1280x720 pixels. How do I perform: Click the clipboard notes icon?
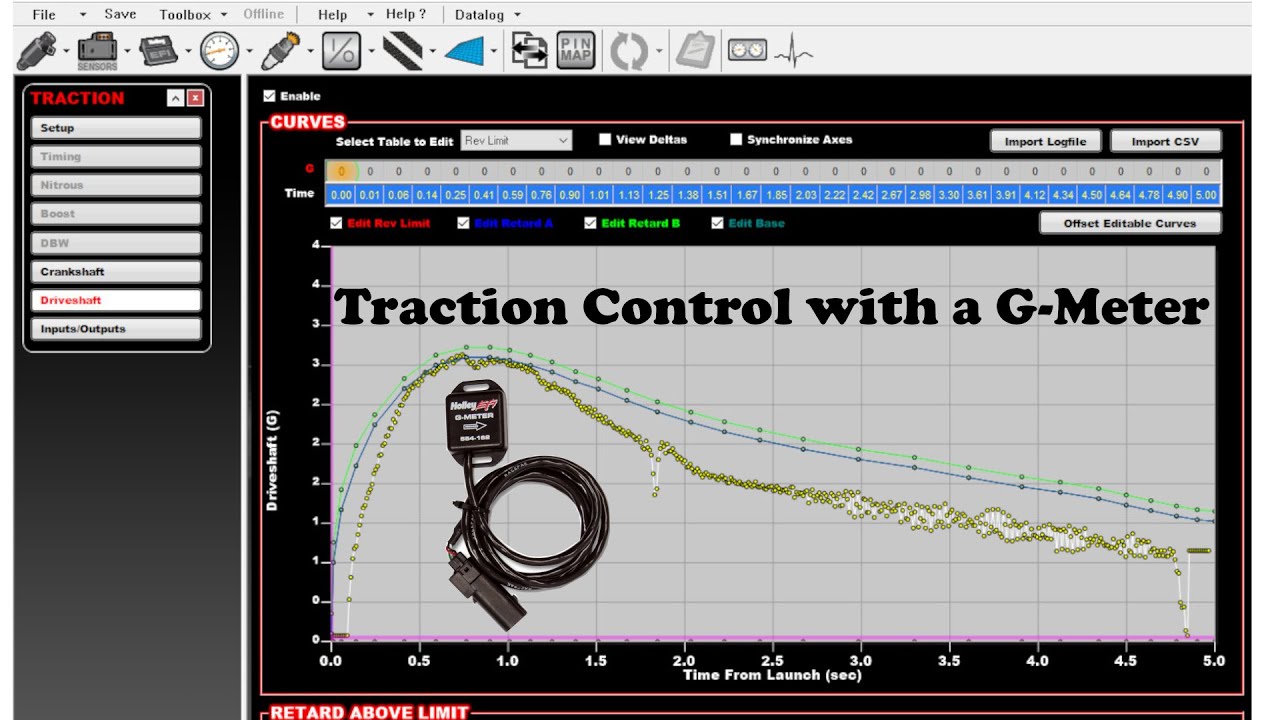[x=693, y=50]
